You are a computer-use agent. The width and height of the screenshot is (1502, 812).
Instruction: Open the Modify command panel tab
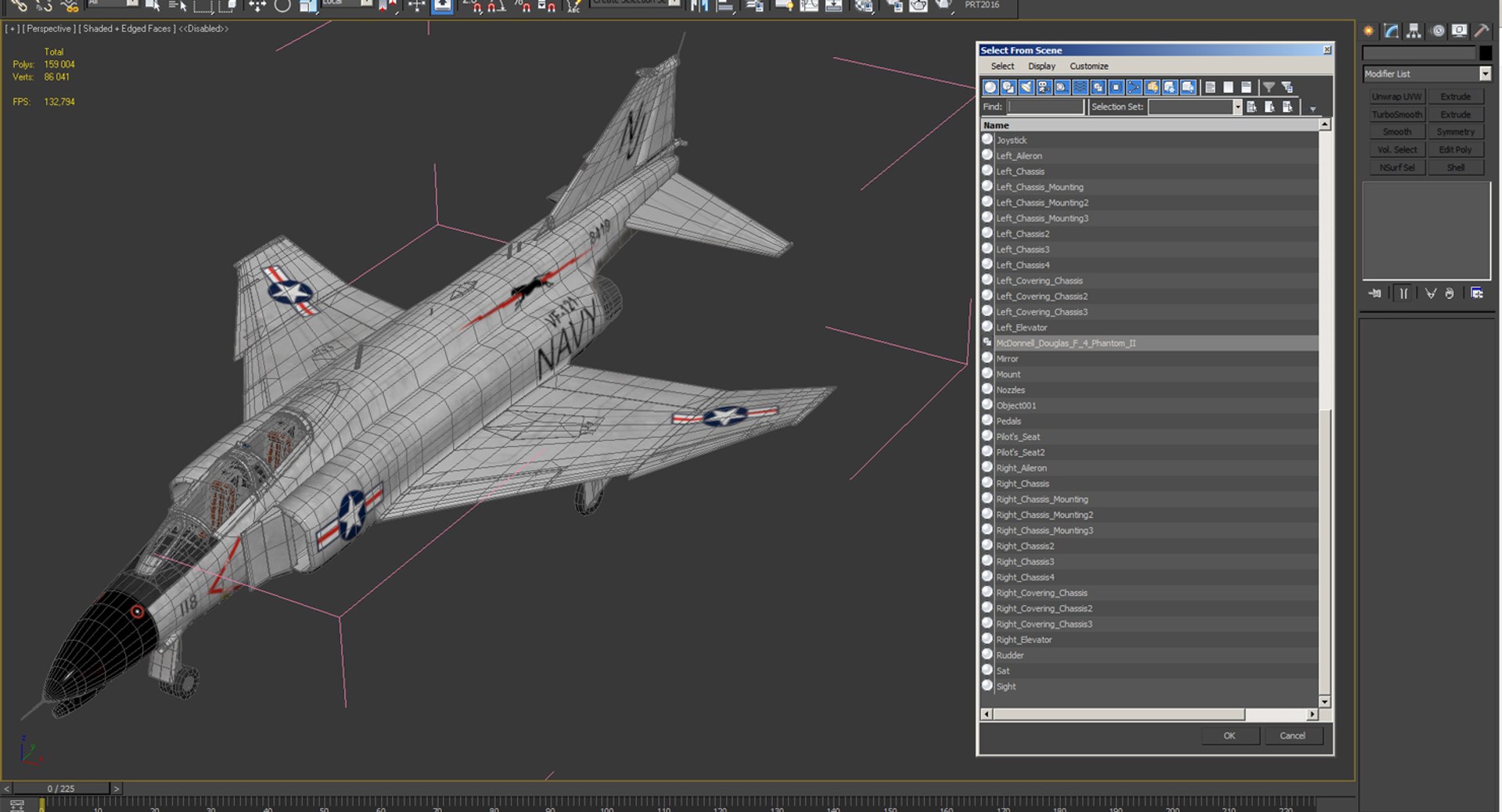[x=1392, y=31]
